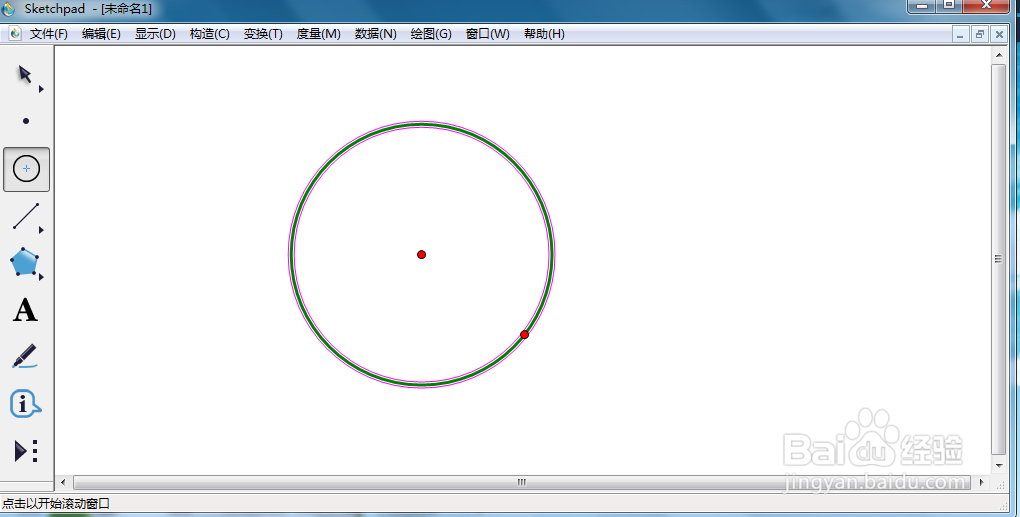
Task: Click the red point on the circle's circumference
Action: (x=524, y=334)
